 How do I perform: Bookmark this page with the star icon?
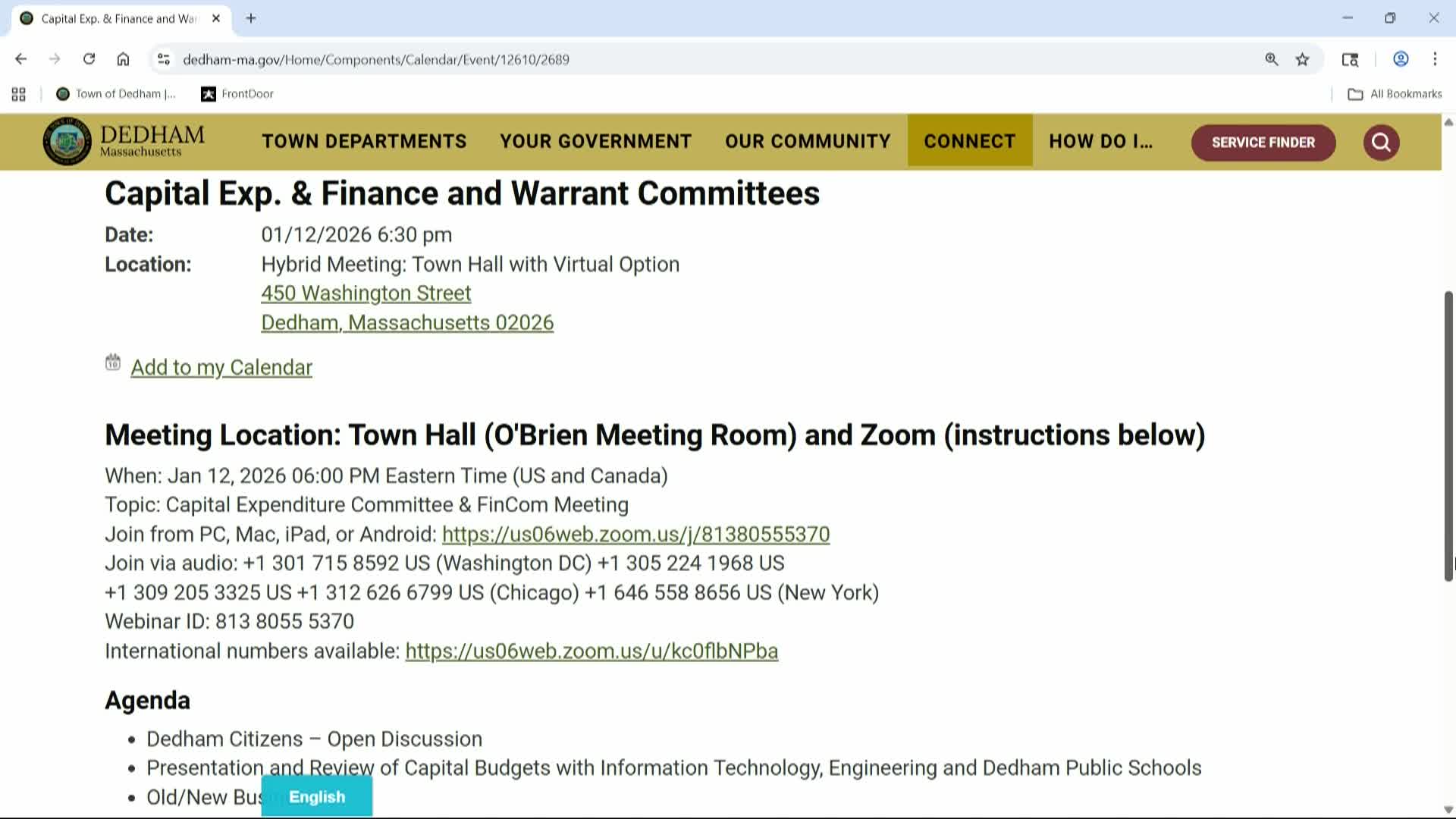pos(1303,58)
